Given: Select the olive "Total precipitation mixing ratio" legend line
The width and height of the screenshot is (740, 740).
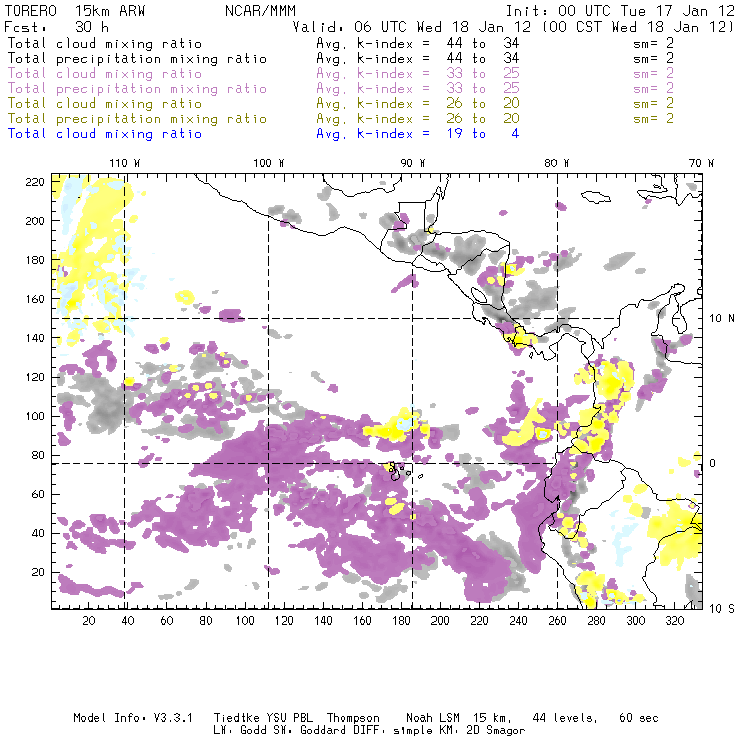Looking at the screenshot, I should point(137,118).
